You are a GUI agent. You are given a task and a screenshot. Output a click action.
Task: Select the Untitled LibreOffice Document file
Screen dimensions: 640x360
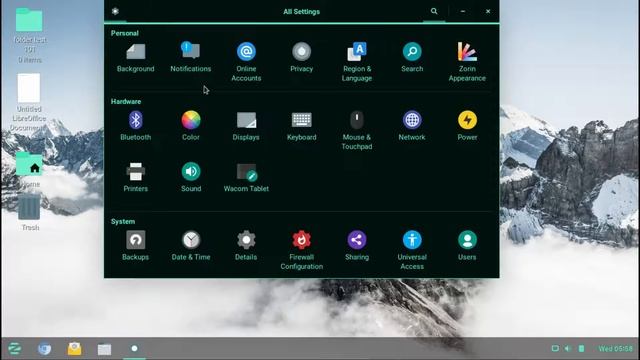coord(29,102)
